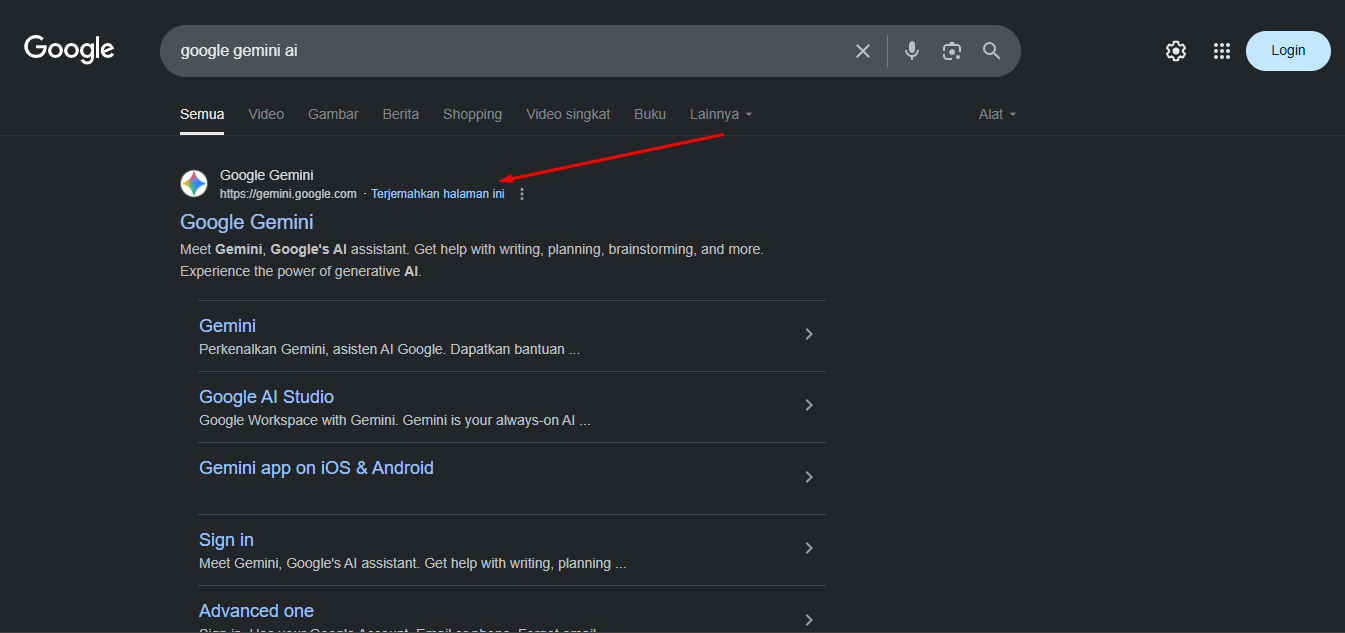Expand chevron on Gemini app on iOS row
The height and width of the screenshot is (633, 1345).
coord(809,477)
